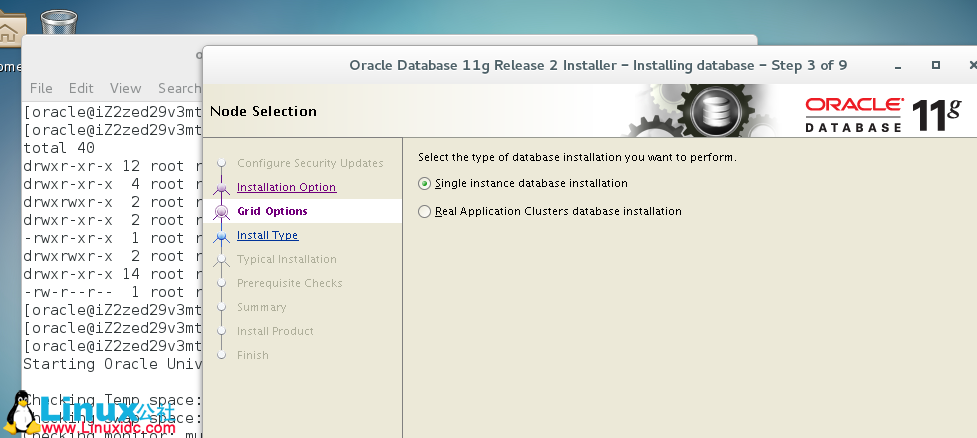Click Prerequisite Checks step label
Viewport: 977px width, 438px height.
click(x=289, y=283)
